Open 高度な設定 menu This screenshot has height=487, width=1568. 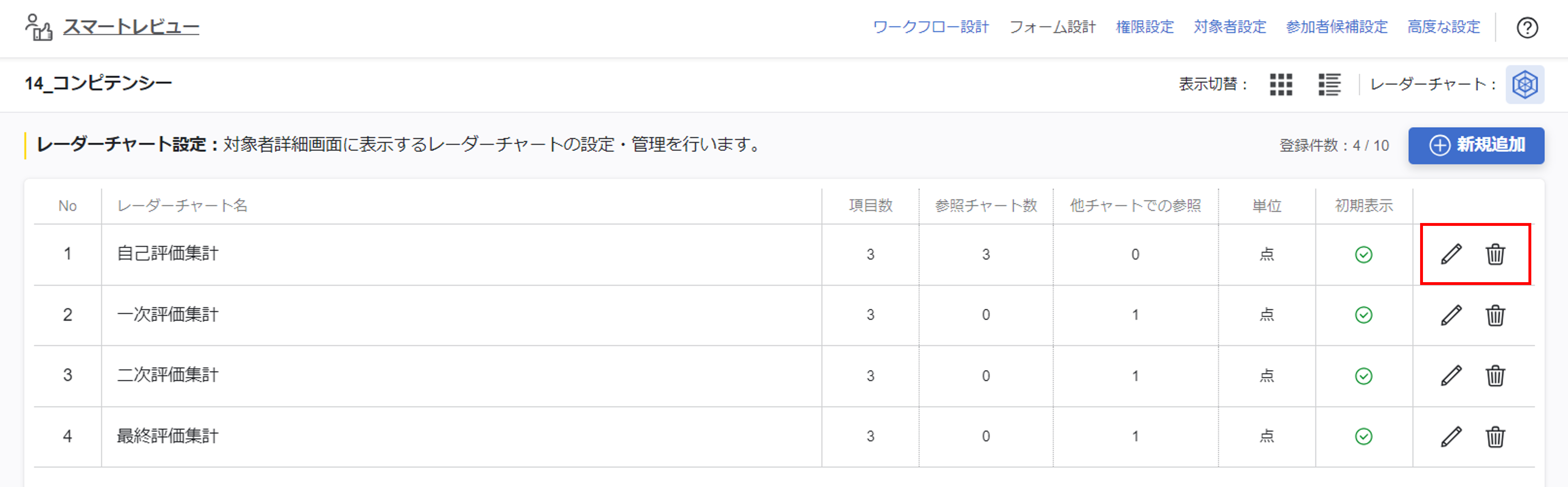1443,27
